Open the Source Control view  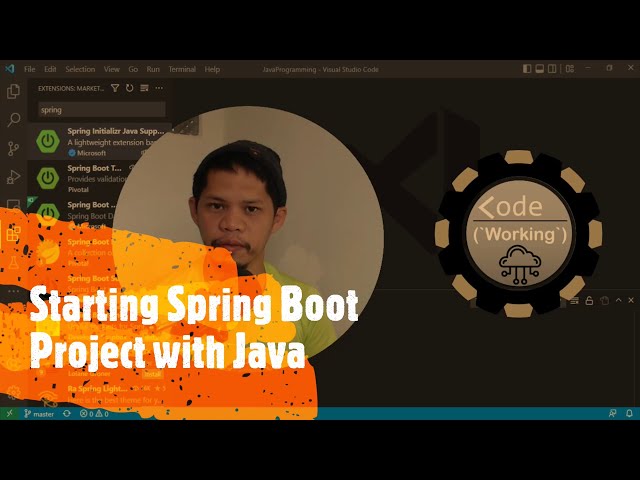pos(13,149)
